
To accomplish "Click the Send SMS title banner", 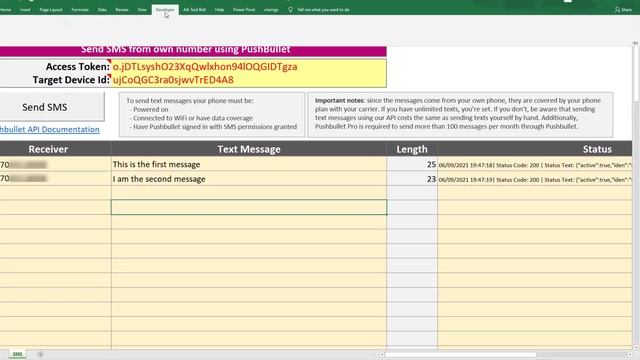I will [193, 51].
